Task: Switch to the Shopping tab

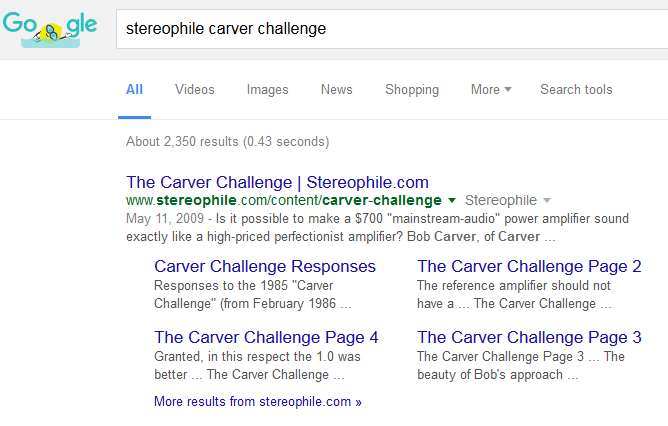Action: tap(412, 89)
